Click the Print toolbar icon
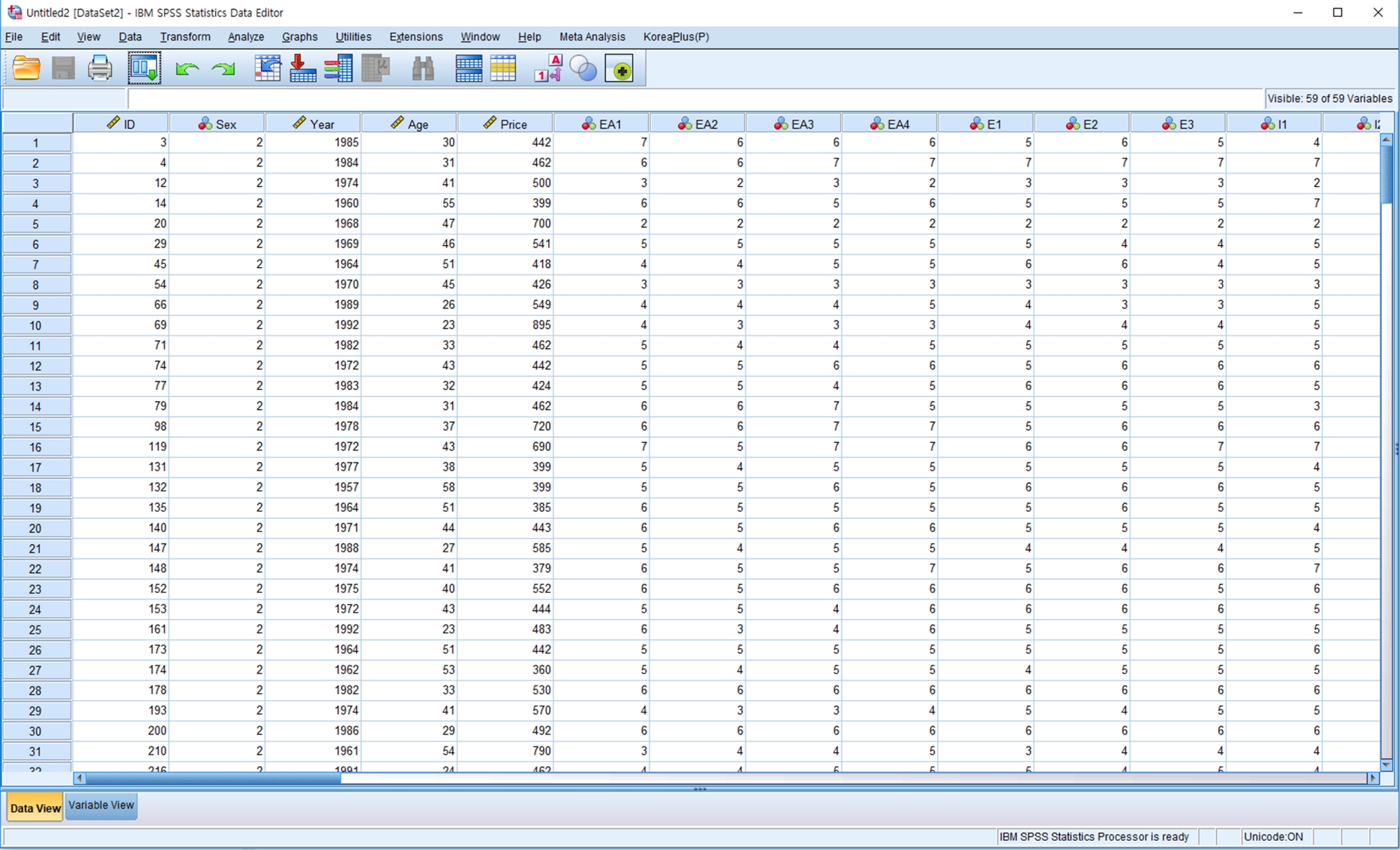Screen dimensions: 1400x850 (x=99, y=69)
